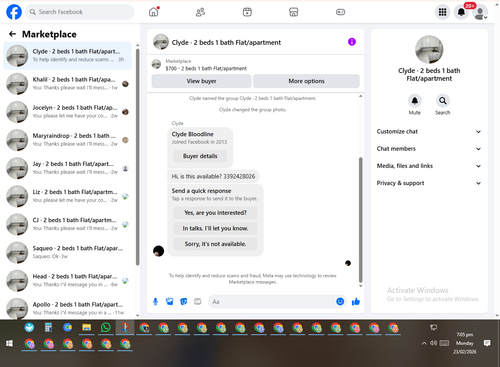Choose a GIF using the GIF icon
The image size is (500, 367).
(198, 302)
